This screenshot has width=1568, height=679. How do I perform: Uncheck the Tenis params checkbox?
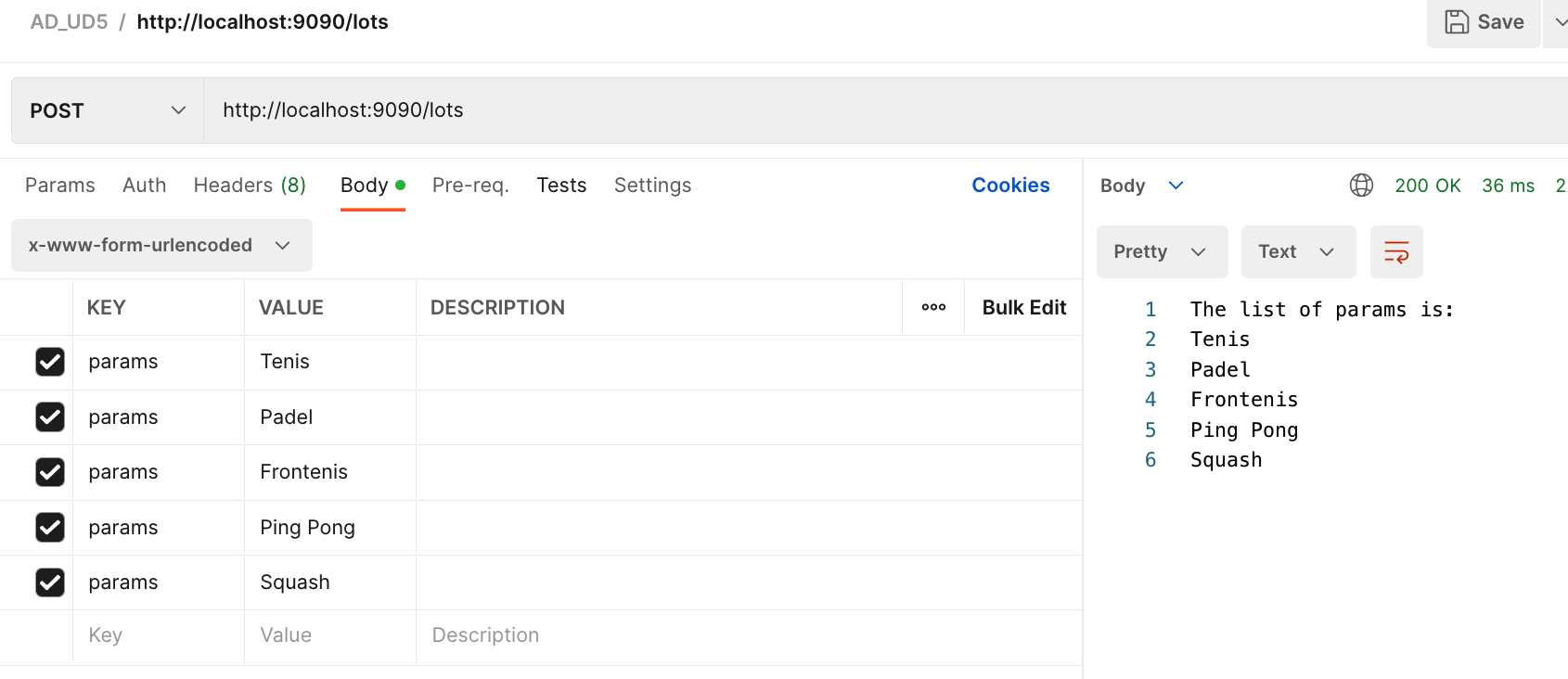point(50,362)
